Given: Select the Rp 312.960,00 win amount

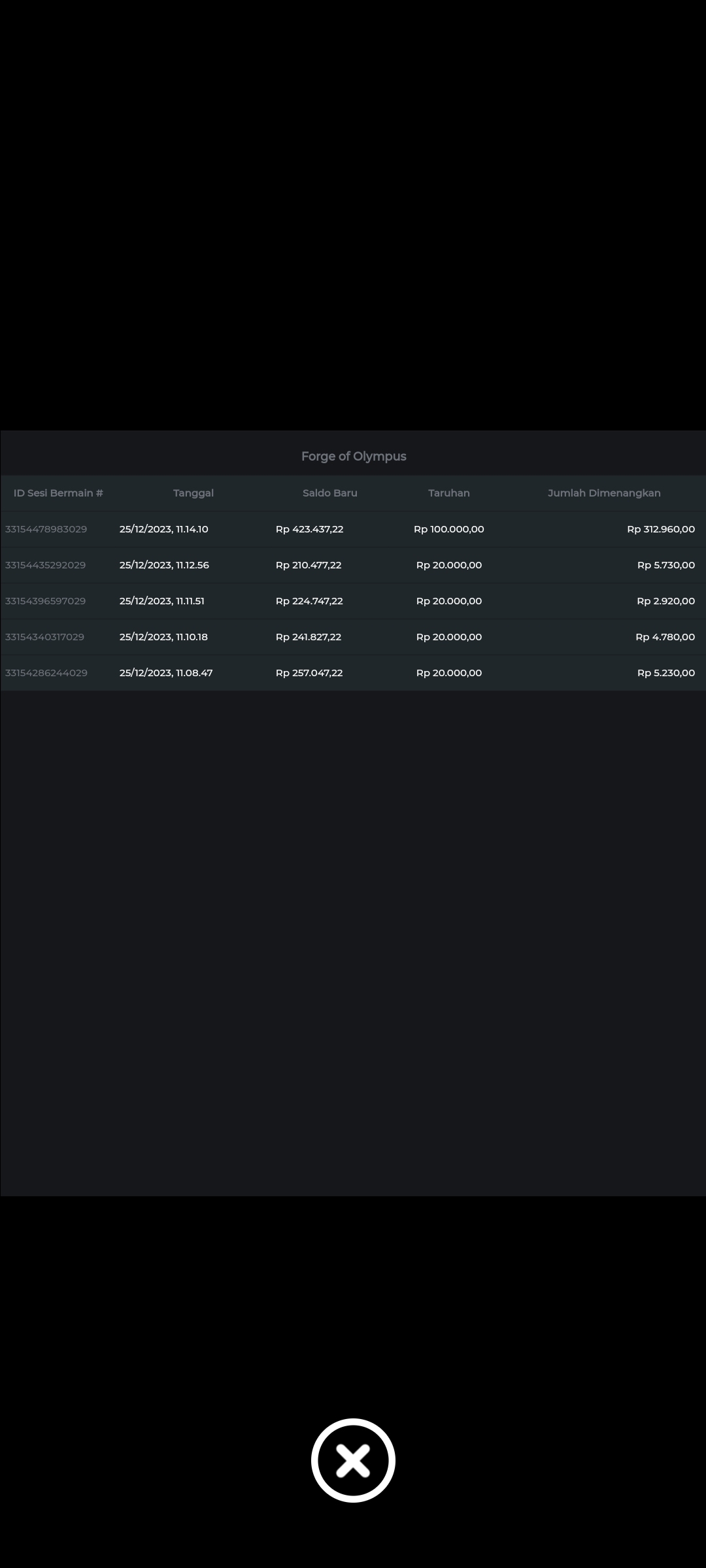Looking at the screenshot, I should pos(660,529).
